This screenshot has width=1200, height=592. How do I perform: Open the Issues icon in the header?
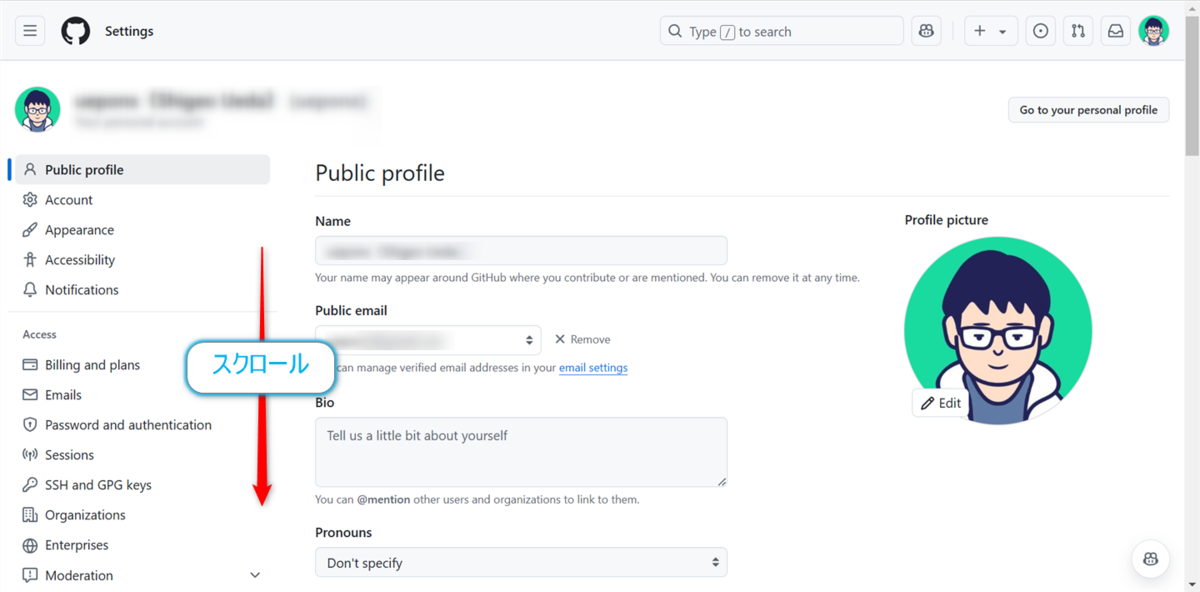click(x=1040, y=30)
